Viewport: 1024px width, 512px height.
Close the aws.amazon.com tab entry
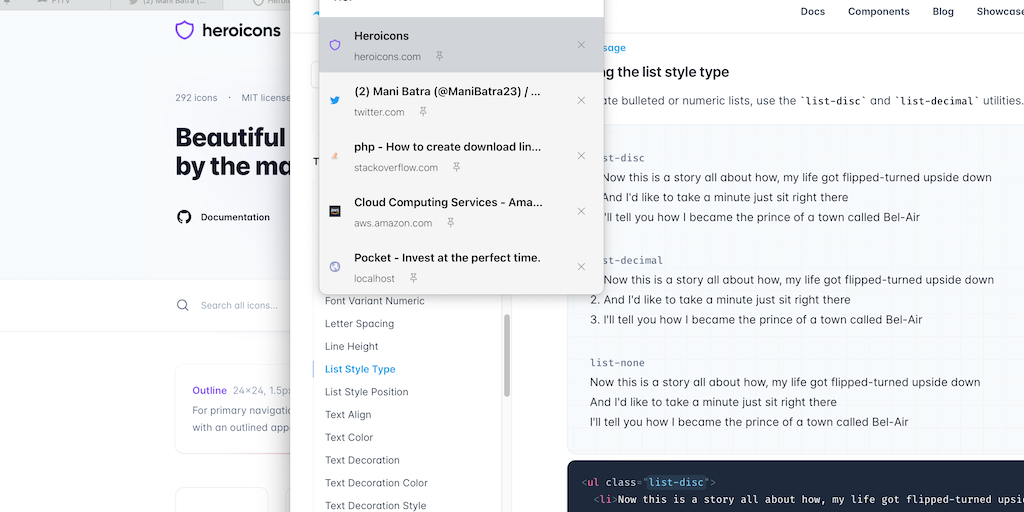click(581, 212)
